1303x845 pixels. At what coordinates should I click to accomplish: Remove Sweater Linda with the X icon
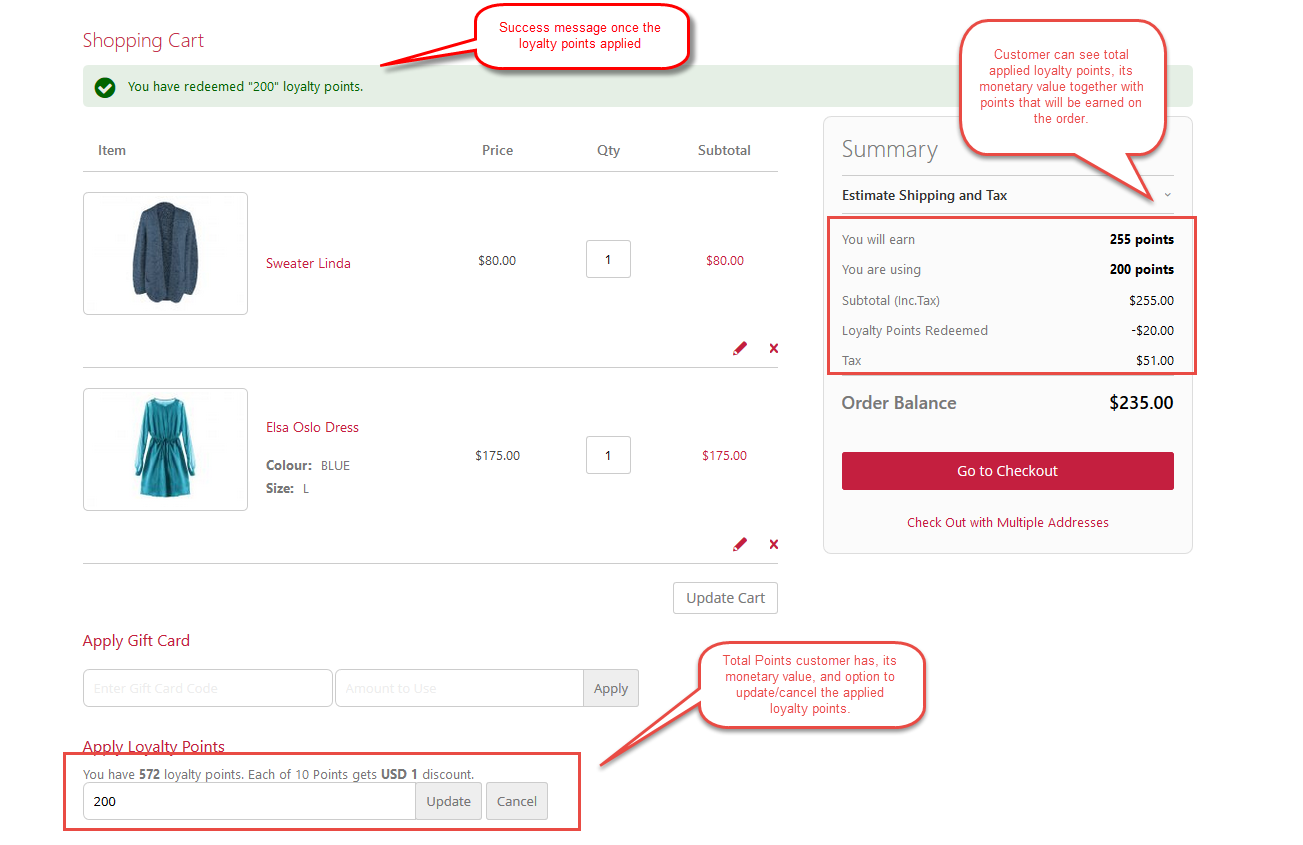773,348
